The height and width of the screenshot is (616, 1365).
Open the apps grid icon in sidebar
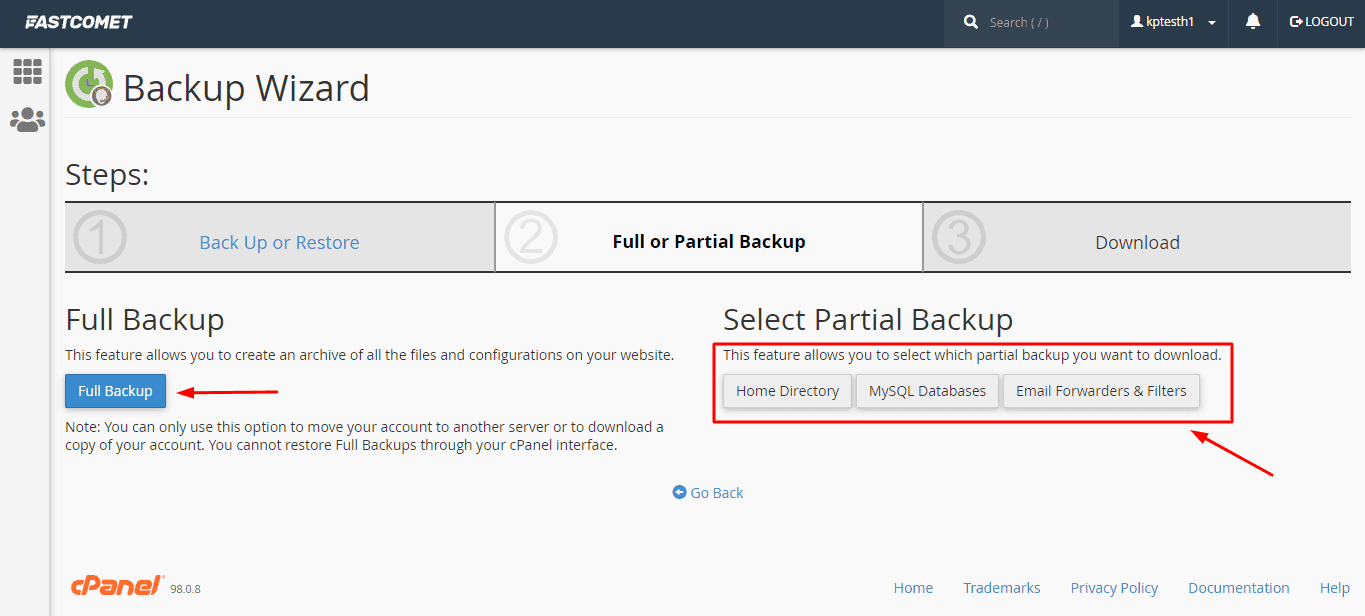point(27,71)
